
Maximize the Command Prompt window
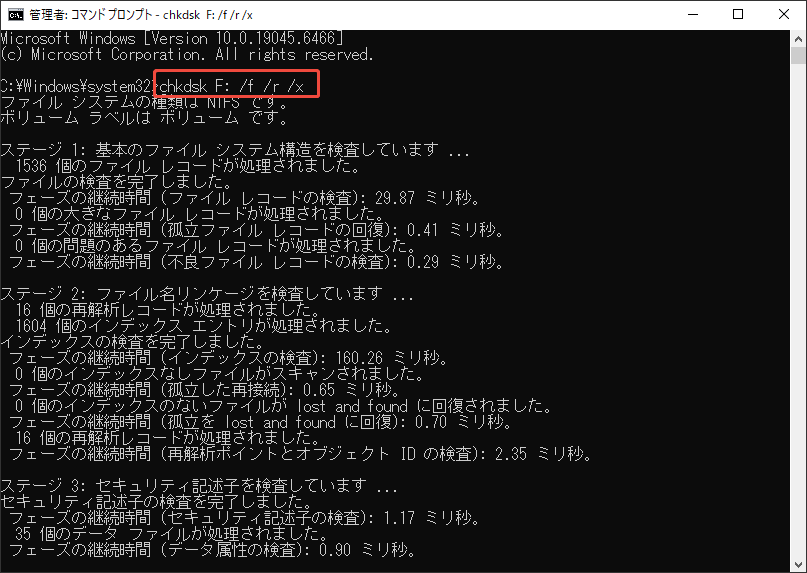(738, 14)
